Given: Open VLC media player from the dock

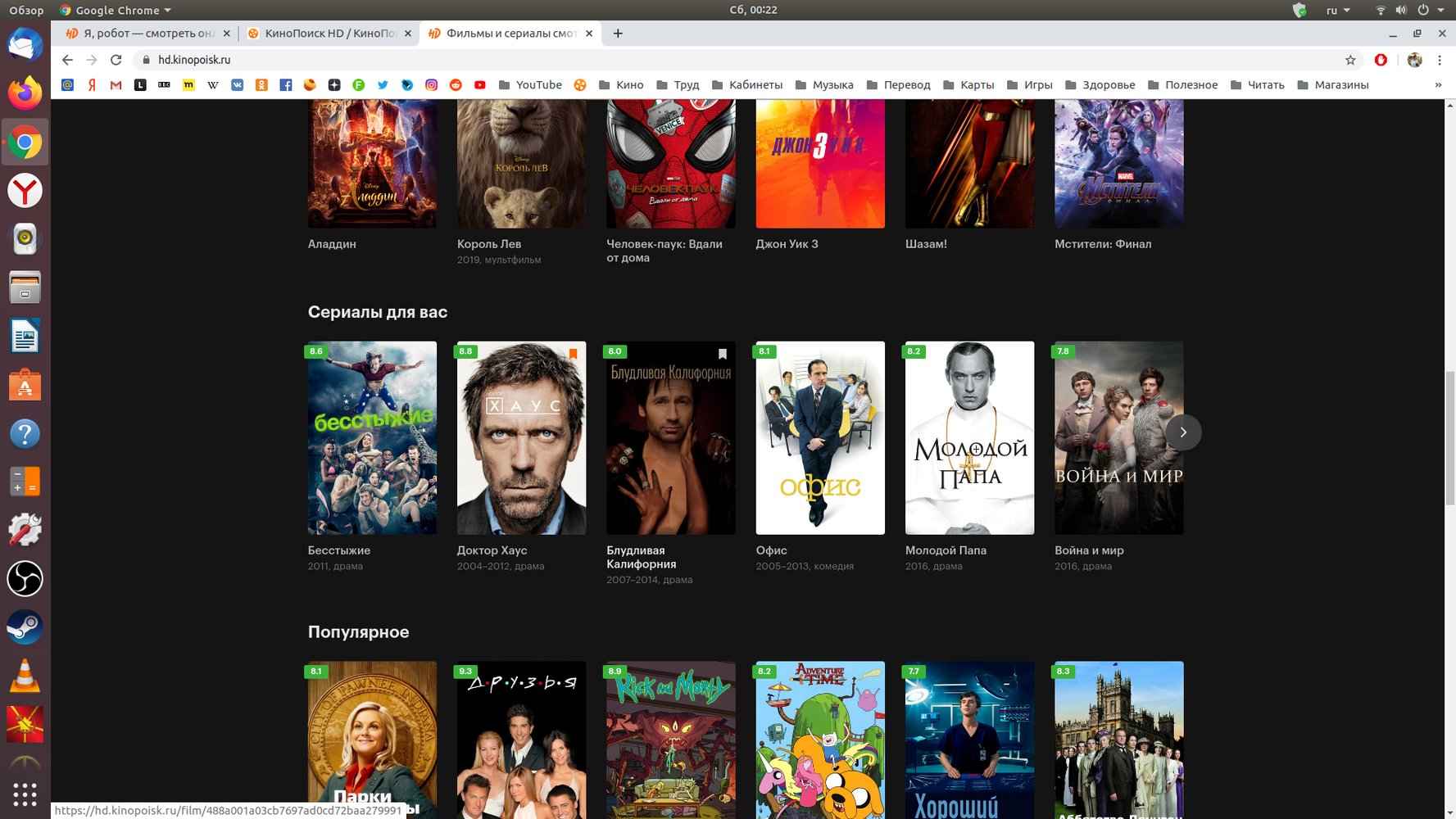Looking at the screenshot, I should pyautogui.click(x=25, y=676).
